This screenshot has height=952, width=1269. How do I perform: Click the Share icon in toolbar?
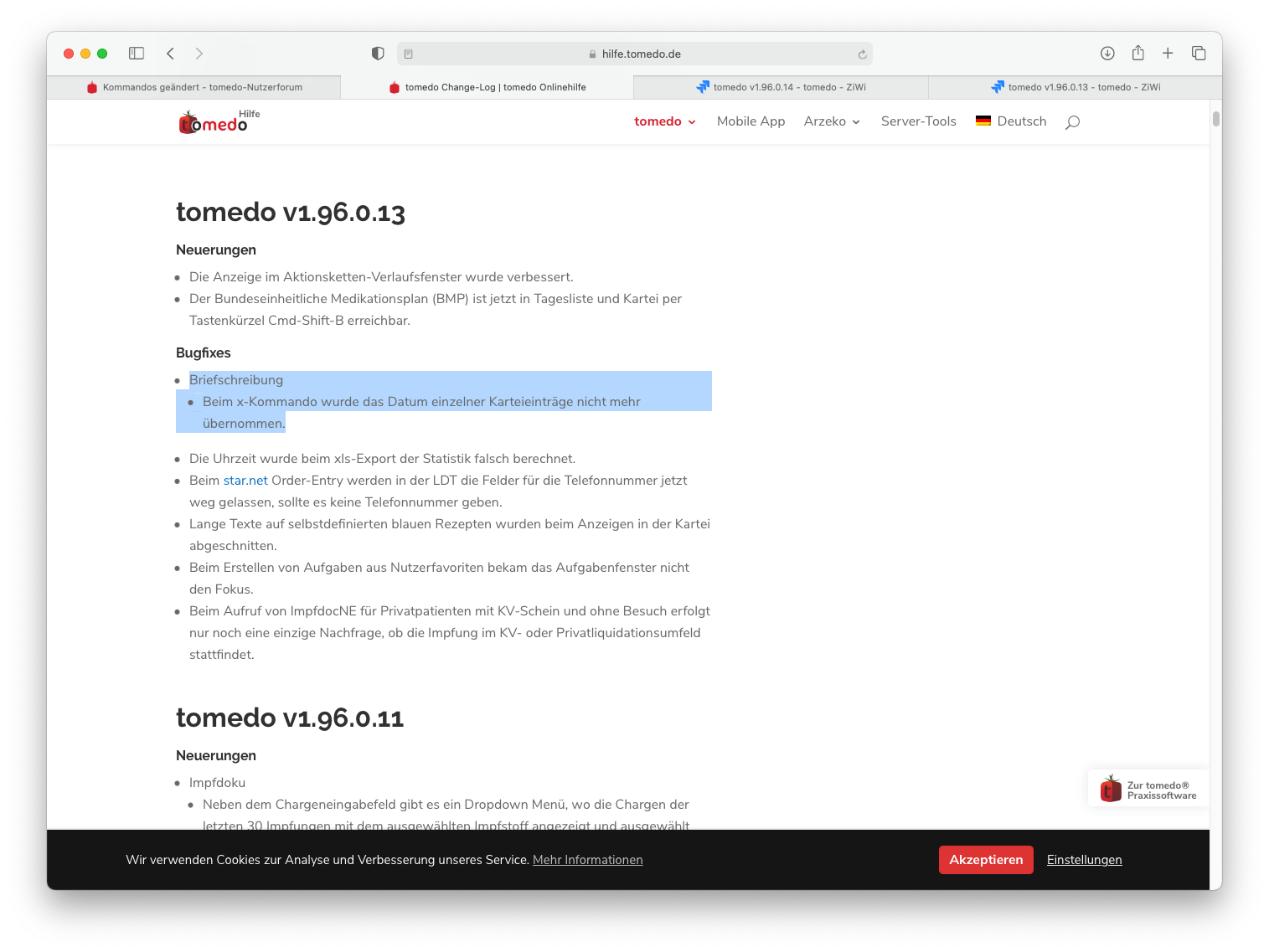tap(1137, 53)
